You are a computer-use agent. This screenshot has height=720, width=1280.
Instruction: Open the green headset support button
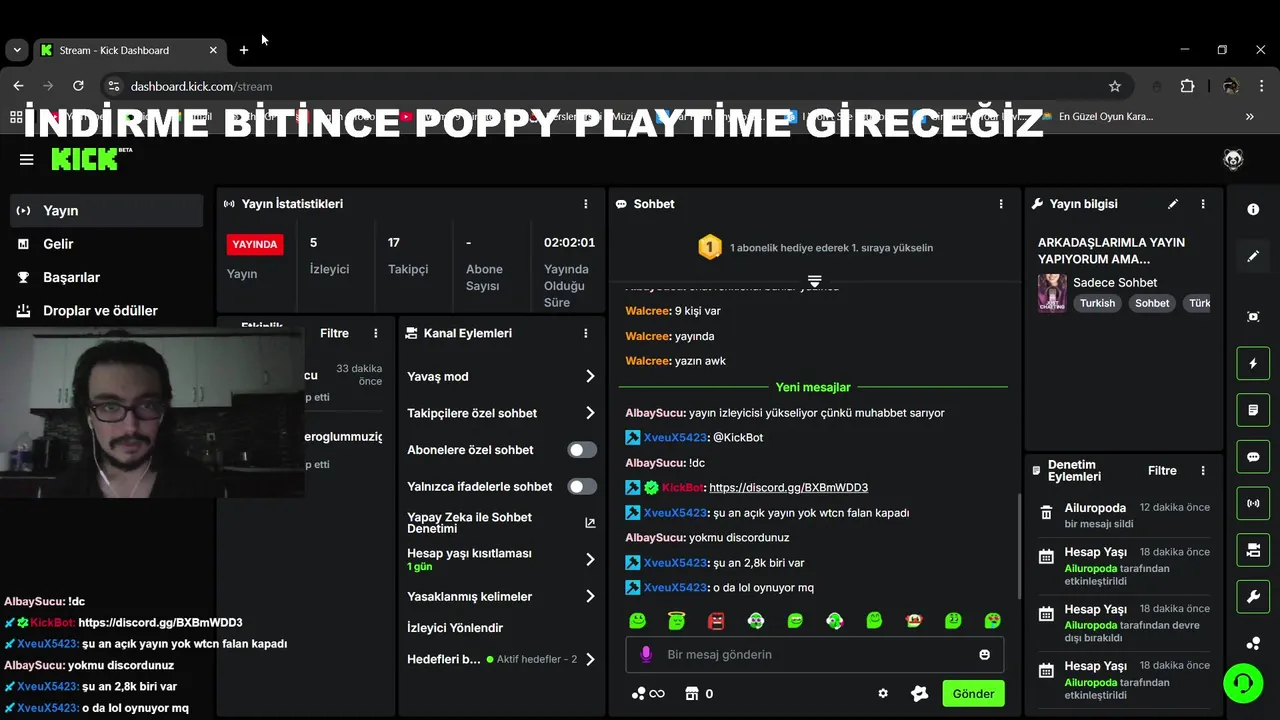tap(1243, 683)
